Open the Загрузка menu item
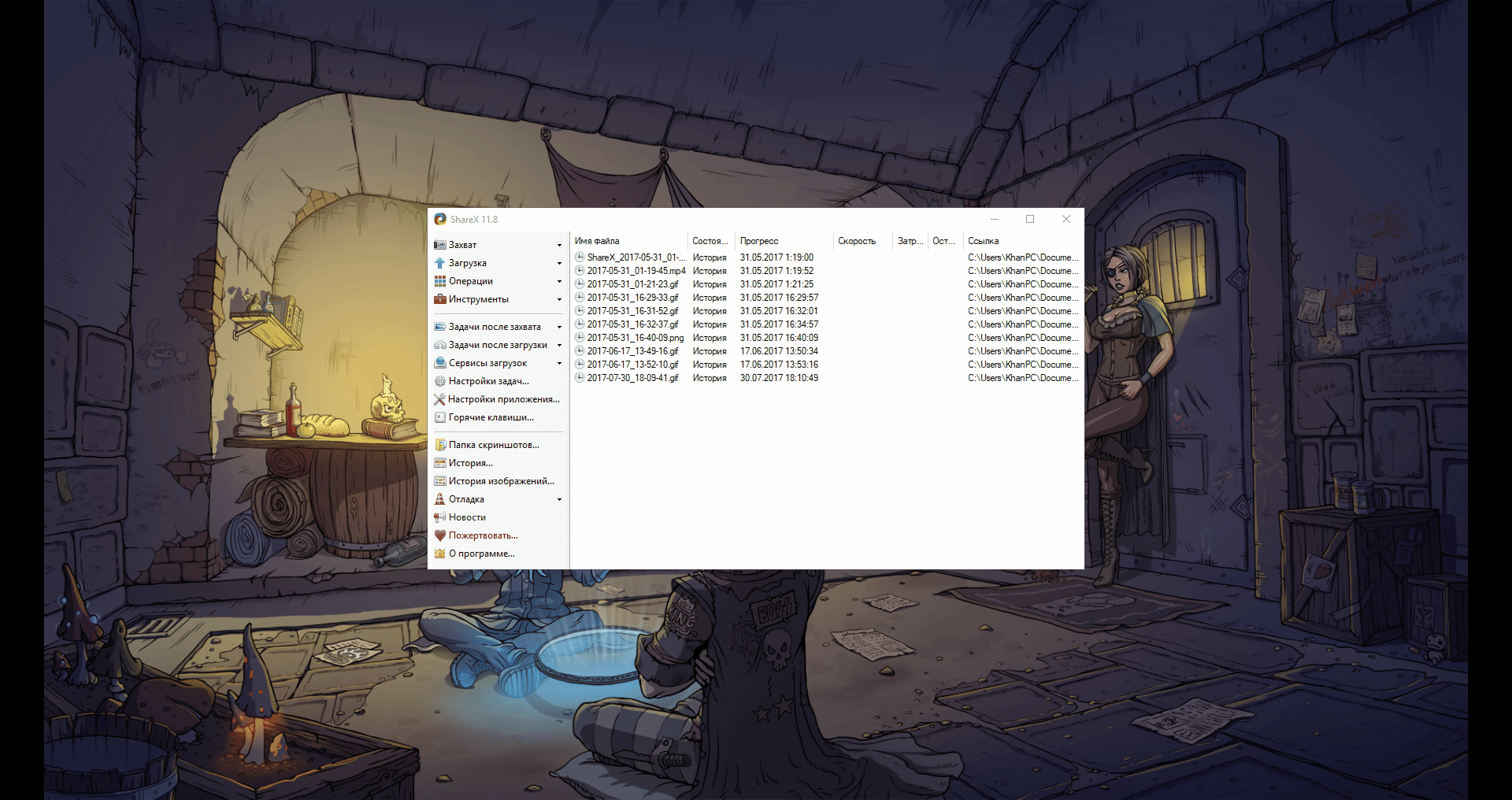Image resolution: width=1512 pixels, height=800 pixels. tap(498, 263)
